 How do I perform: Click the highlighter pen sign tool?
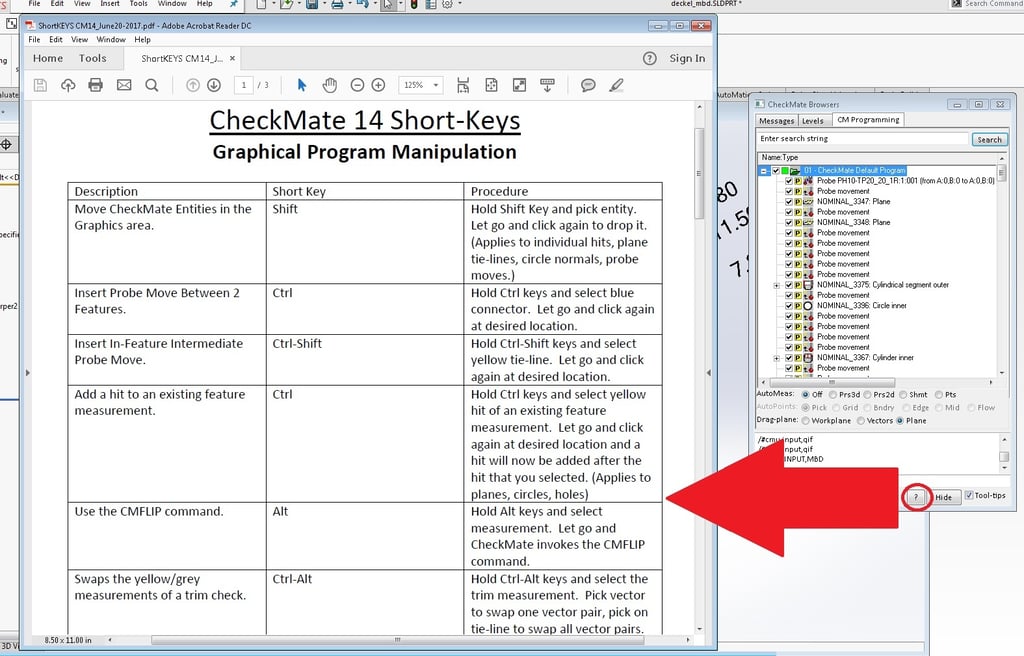(617, 85)
